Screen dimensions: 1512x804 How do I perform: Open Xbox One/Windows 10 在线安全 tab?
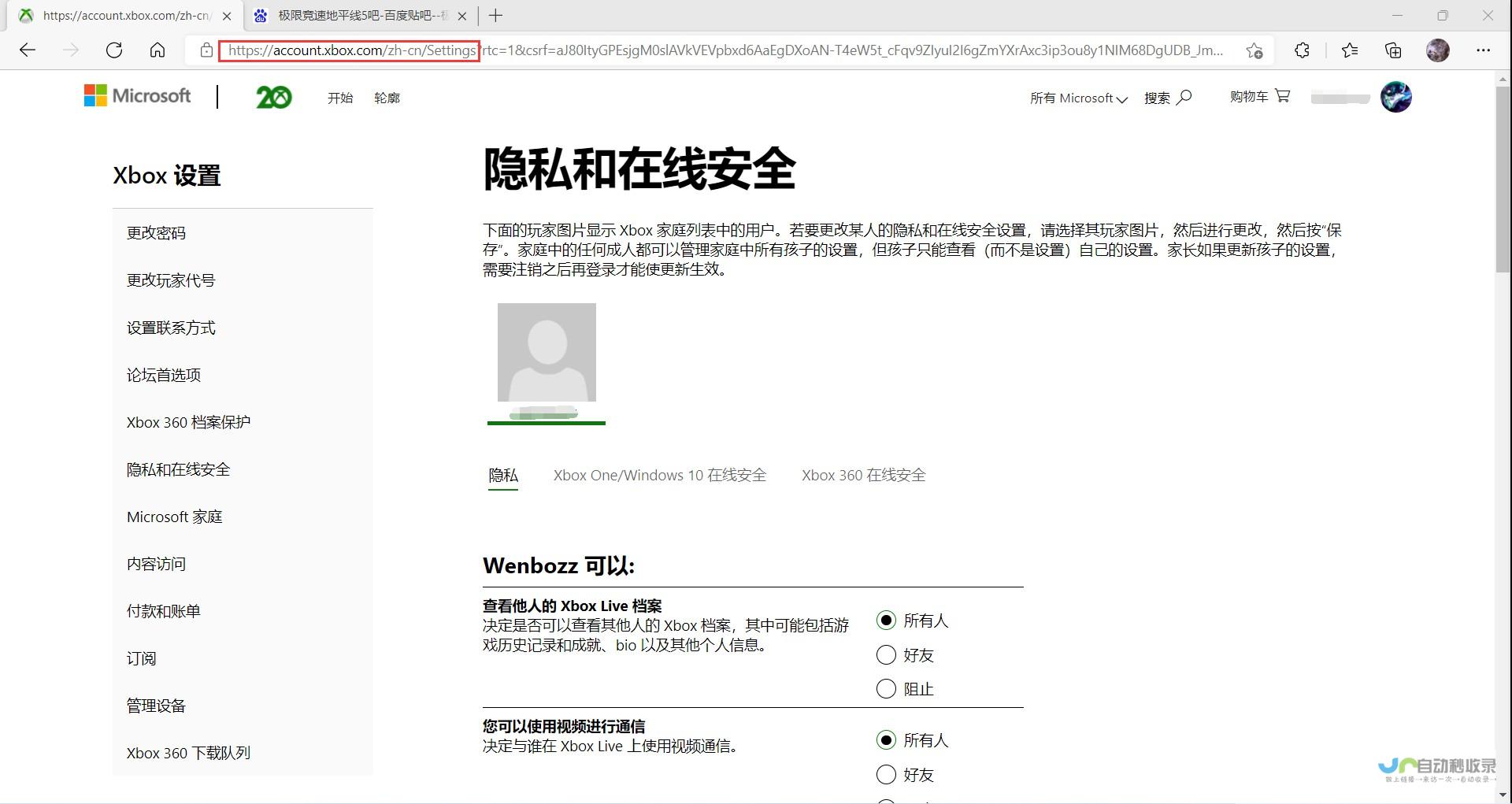pos(660,475)
